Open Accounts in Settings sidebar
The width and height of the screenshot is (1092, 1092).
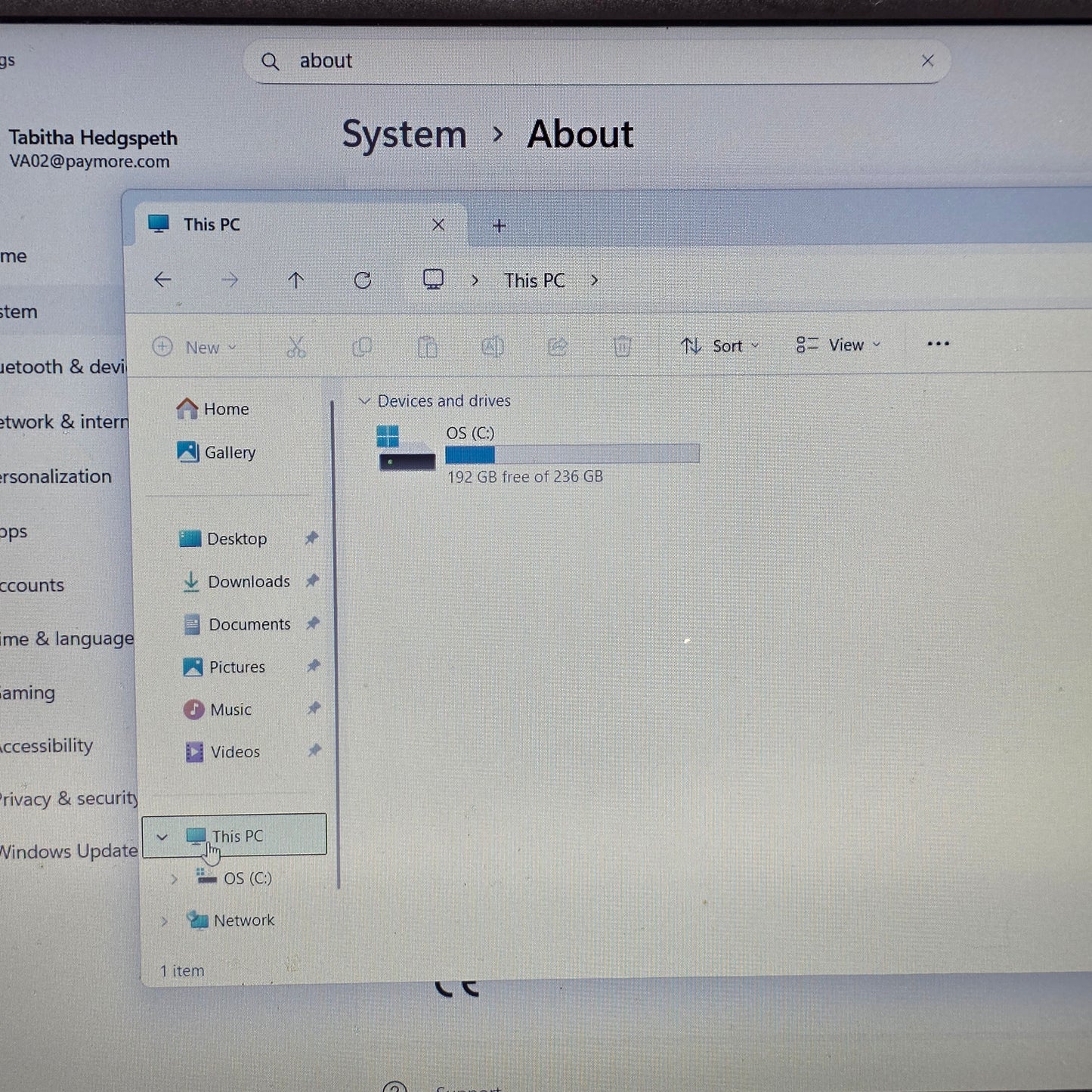coord(32,585)
